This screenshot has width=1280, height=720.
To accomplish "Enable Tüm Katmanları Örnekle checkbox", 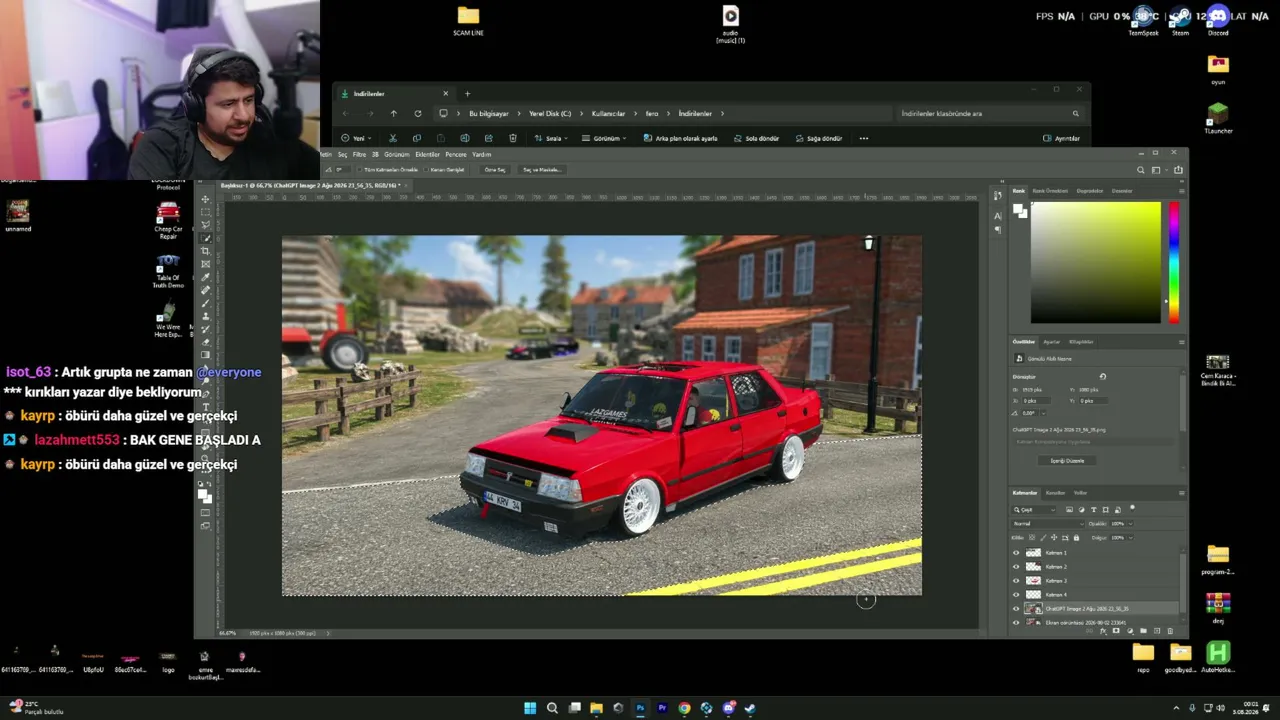I will pos(358,170).
